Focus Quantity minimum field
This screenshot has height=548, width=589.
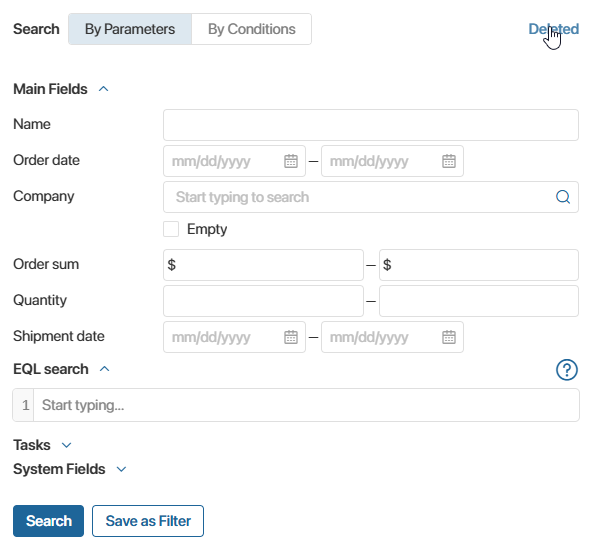[263, 301]
